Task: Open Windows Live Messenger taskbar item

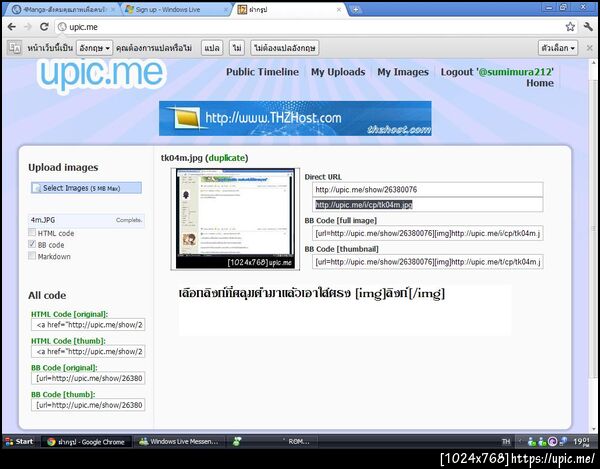Action: click(179, 441)
